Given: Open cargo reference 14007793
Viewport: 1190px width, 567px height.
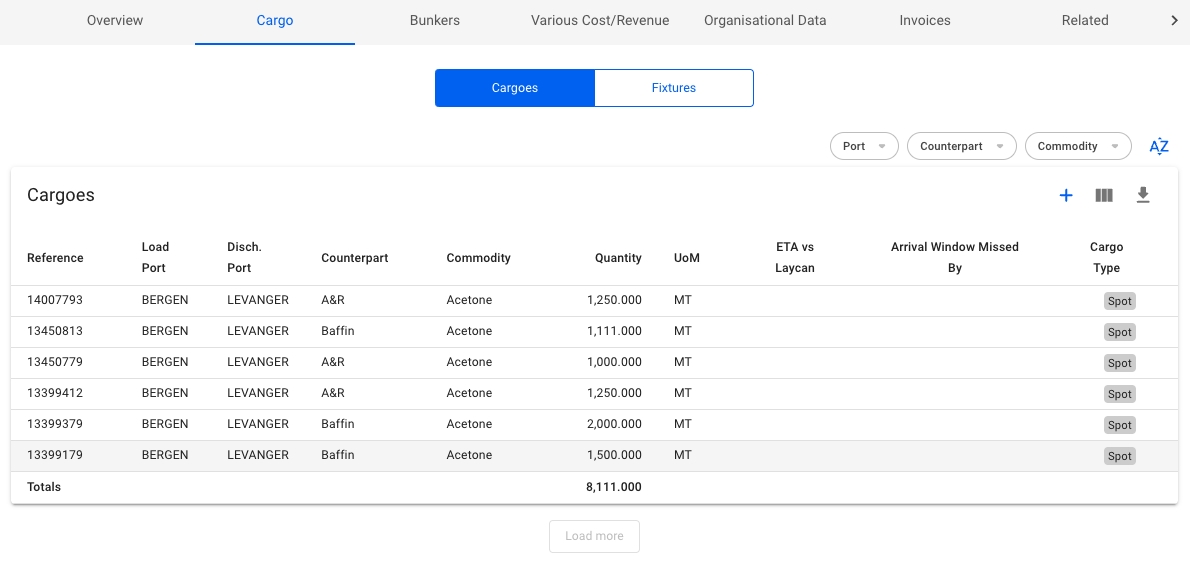Looking at the screenshot, I should pos(55,300).
